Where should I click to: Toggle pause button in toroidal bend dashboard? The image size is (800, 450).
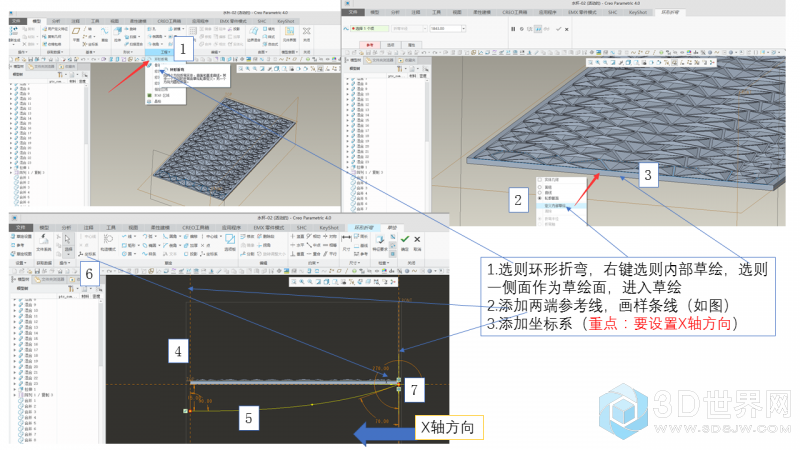tap(513, 29)
